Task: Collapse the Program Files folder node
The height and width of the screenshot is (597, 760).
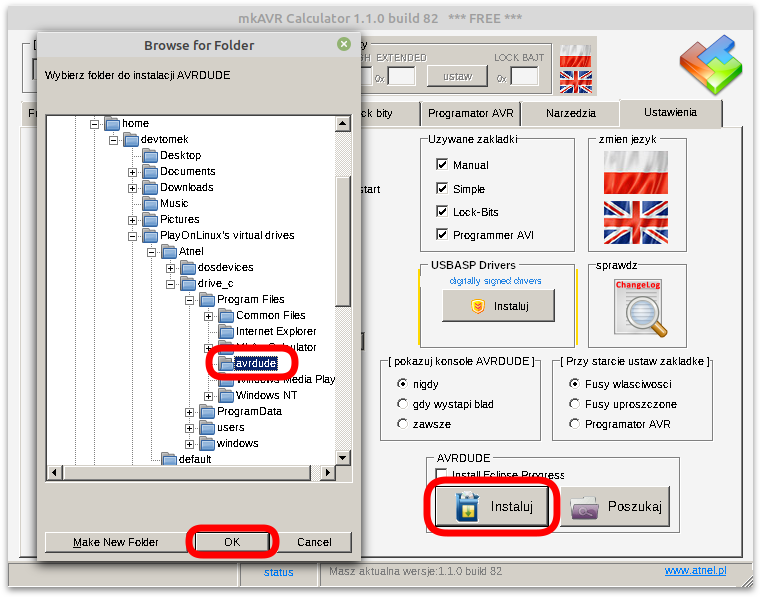Action: tap(188, 299)
